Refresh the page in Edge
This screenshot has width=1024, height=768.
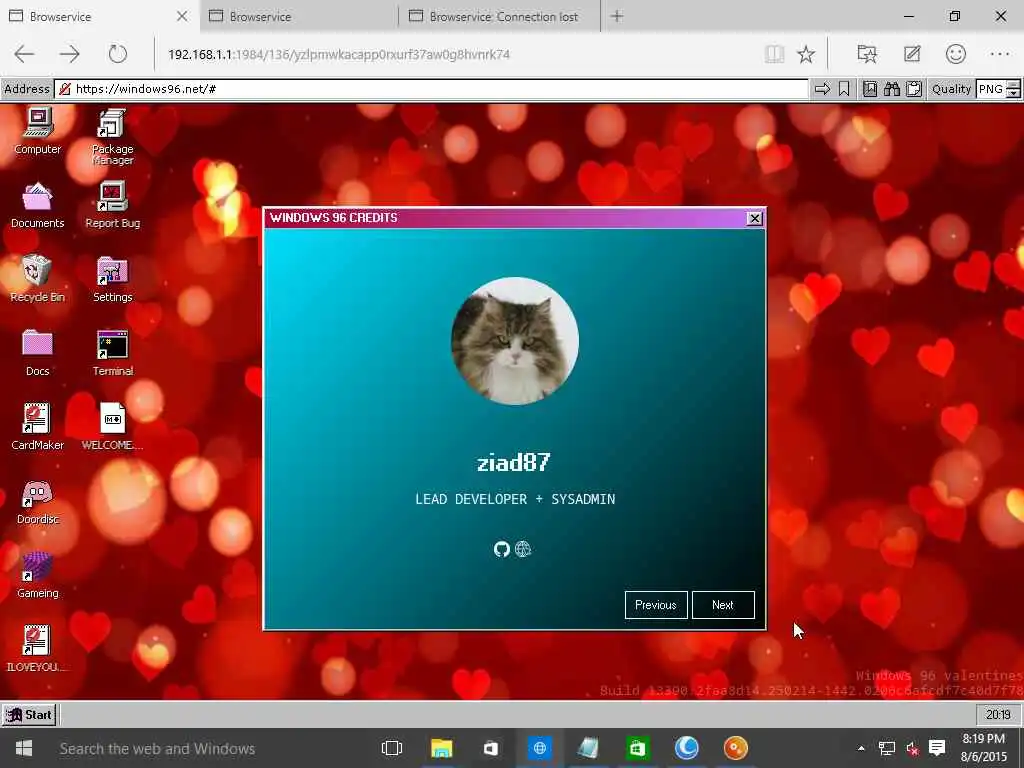[118, 54]
